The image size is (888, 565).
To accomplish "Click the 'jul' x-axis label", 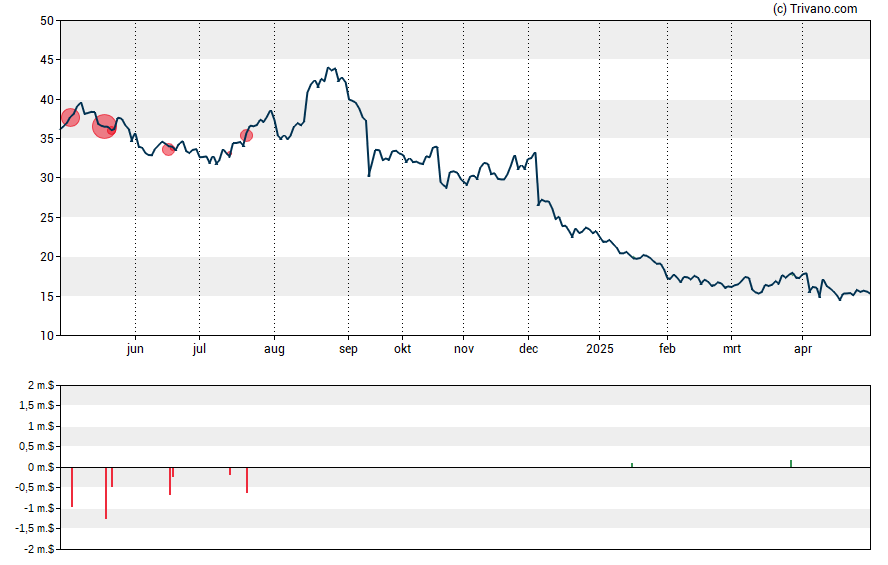I will 199,349.
